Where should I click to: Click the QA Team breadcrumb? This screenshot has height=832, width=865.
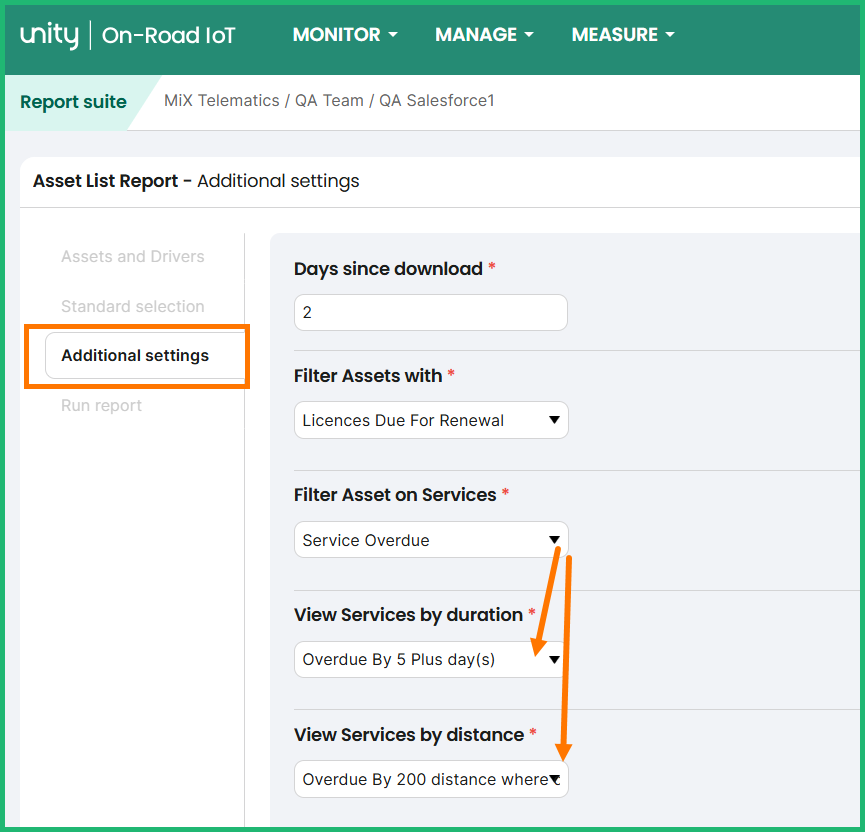tap(329, 100)
